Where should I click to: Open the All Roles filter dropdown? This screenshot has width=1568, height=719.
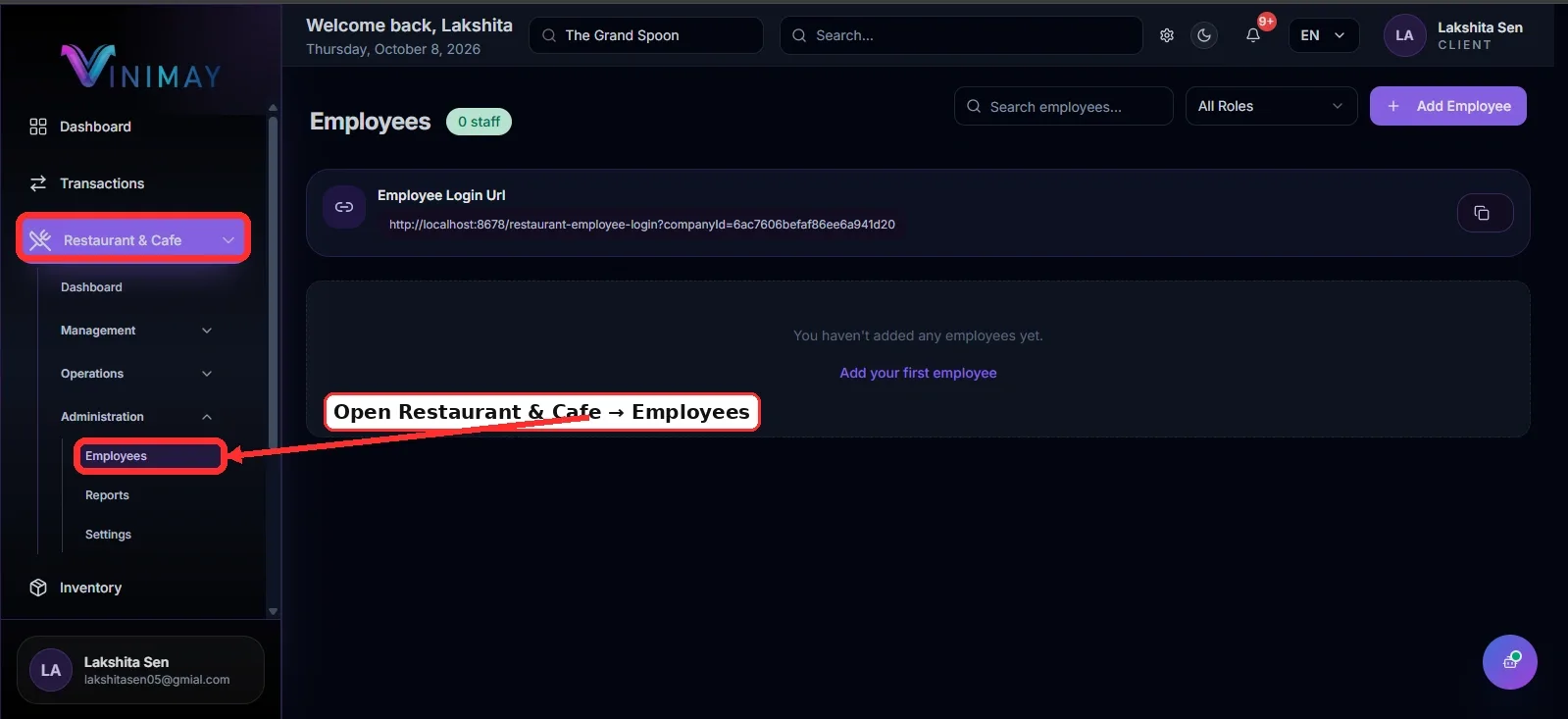pos(1271,106)
